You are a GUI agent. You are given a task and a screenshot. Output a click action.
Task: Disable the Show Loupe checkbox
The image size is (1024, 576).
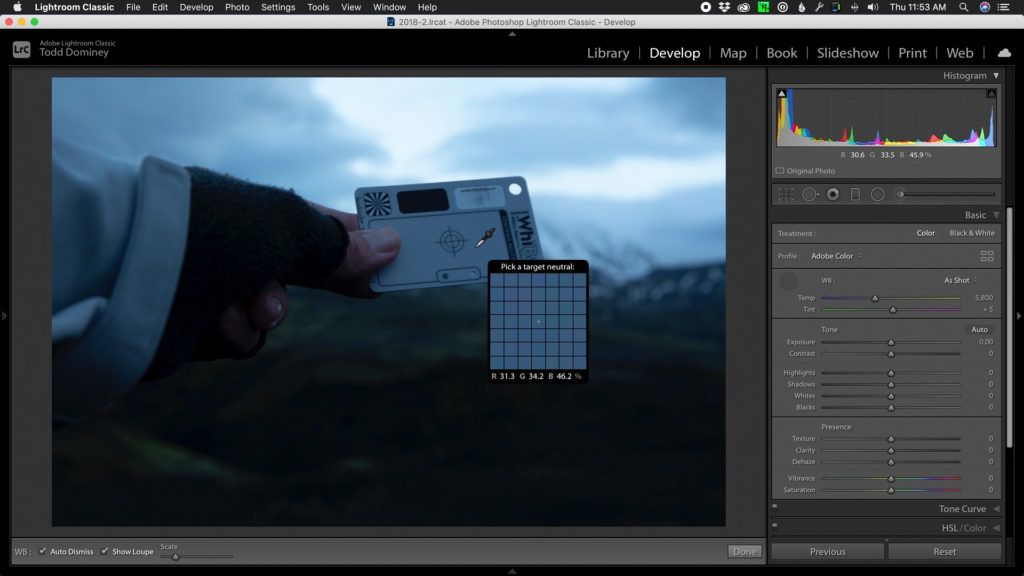(103, 551)
